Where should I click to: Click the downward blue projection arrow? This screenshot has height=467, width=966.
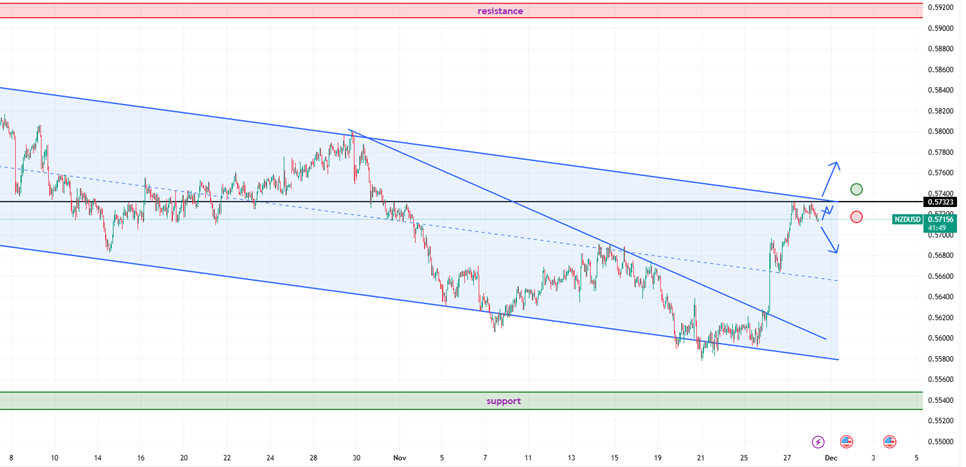click(830, 238)
